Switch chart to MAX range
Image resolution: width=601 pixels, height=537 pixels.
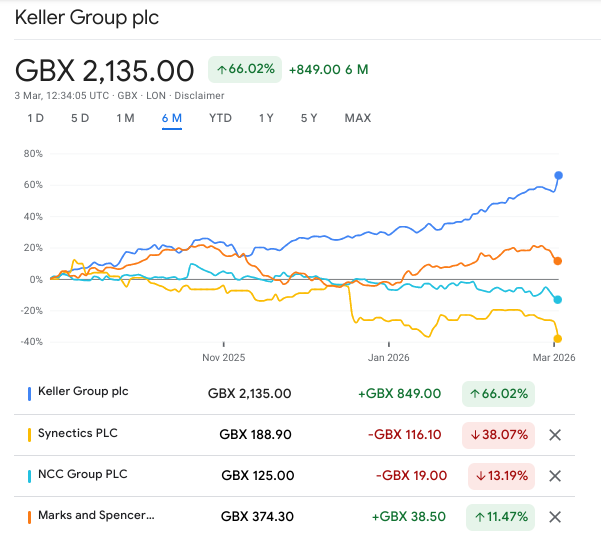[x=358, y=118]
